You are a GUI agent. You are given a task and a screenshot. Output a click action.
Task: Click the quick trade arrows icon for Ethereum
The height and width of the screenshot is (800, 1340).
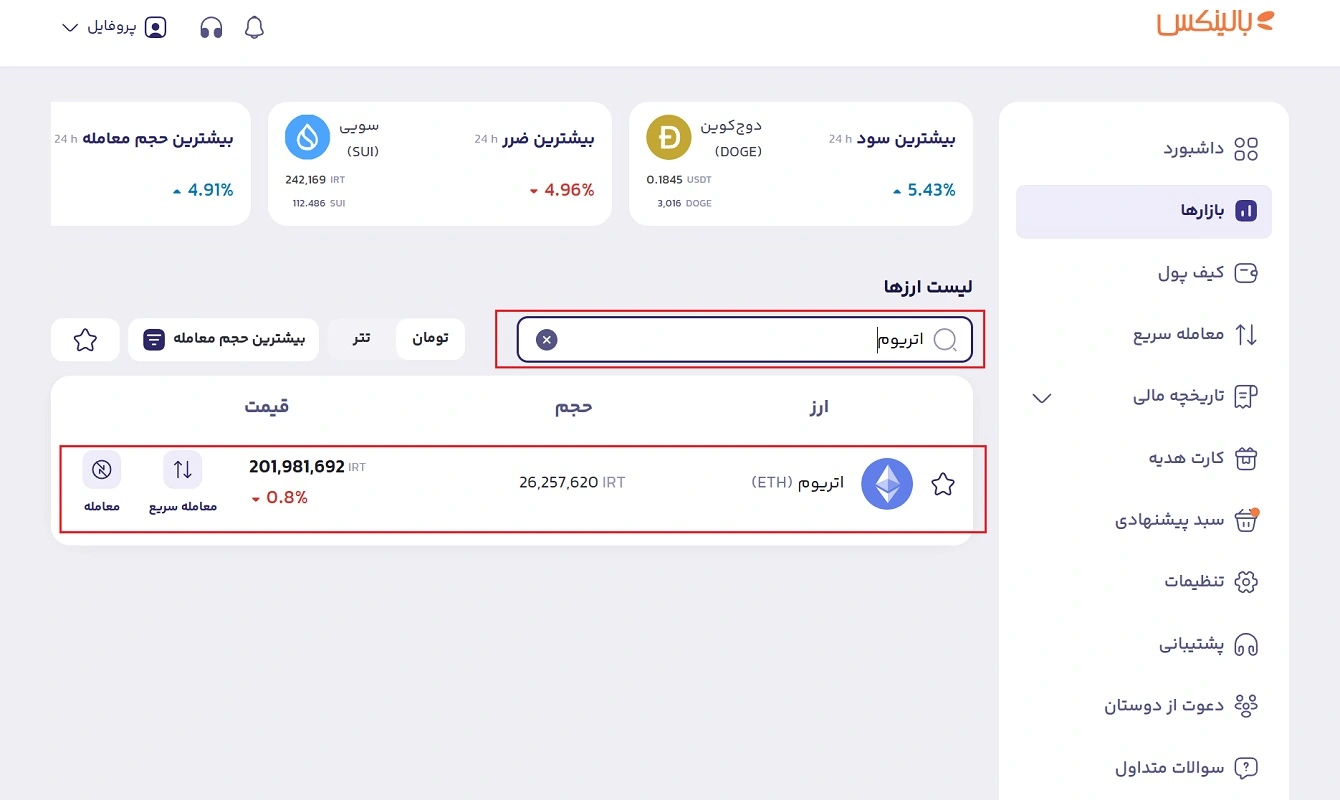(183, 469)
